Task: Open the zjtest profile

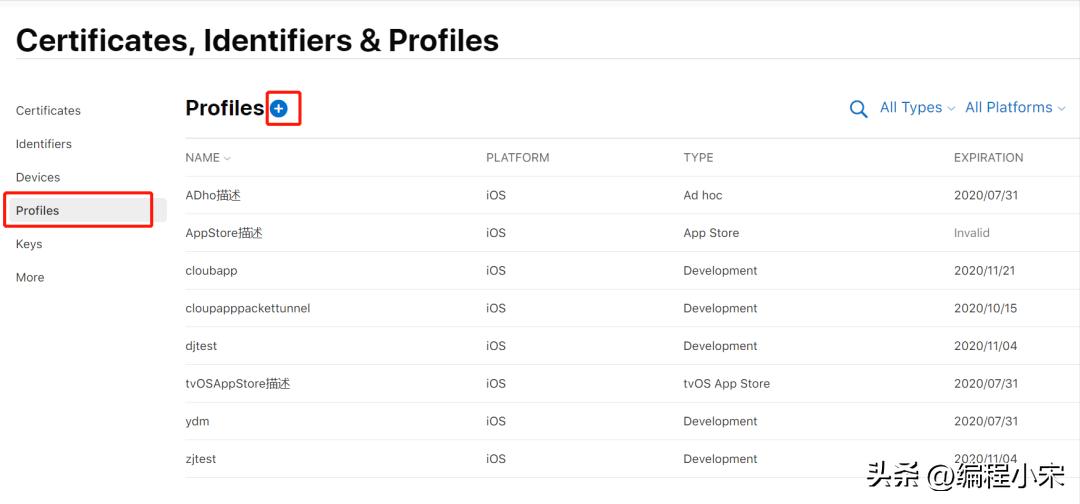Action: coord(201,459)
